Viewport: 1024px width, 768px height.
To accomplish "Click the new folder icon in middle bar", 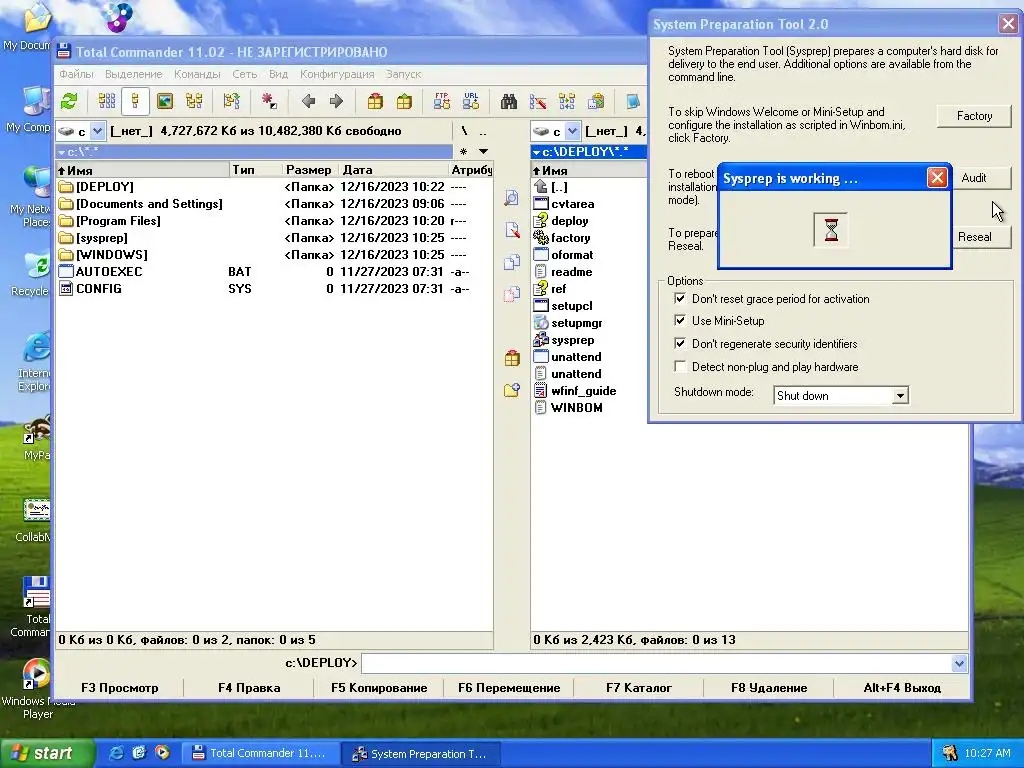I will pos(512,390).
